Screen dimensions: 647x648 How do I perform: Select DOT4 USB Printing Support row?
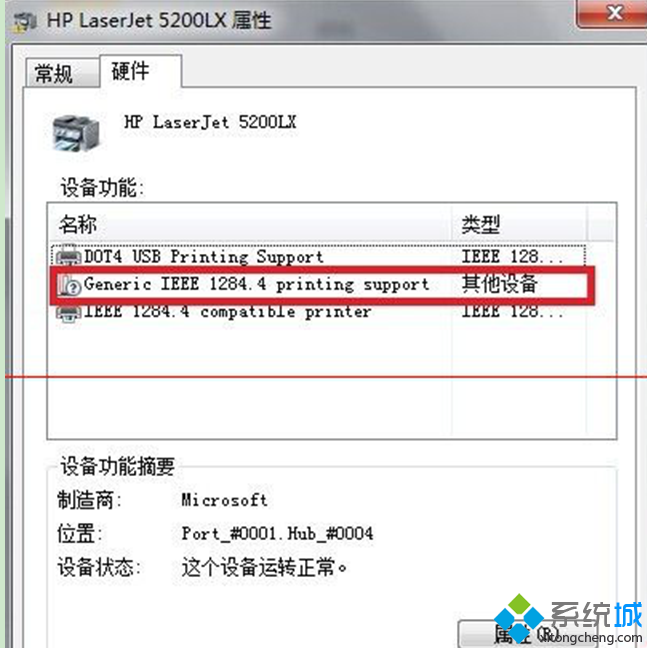tap(318, 256)
